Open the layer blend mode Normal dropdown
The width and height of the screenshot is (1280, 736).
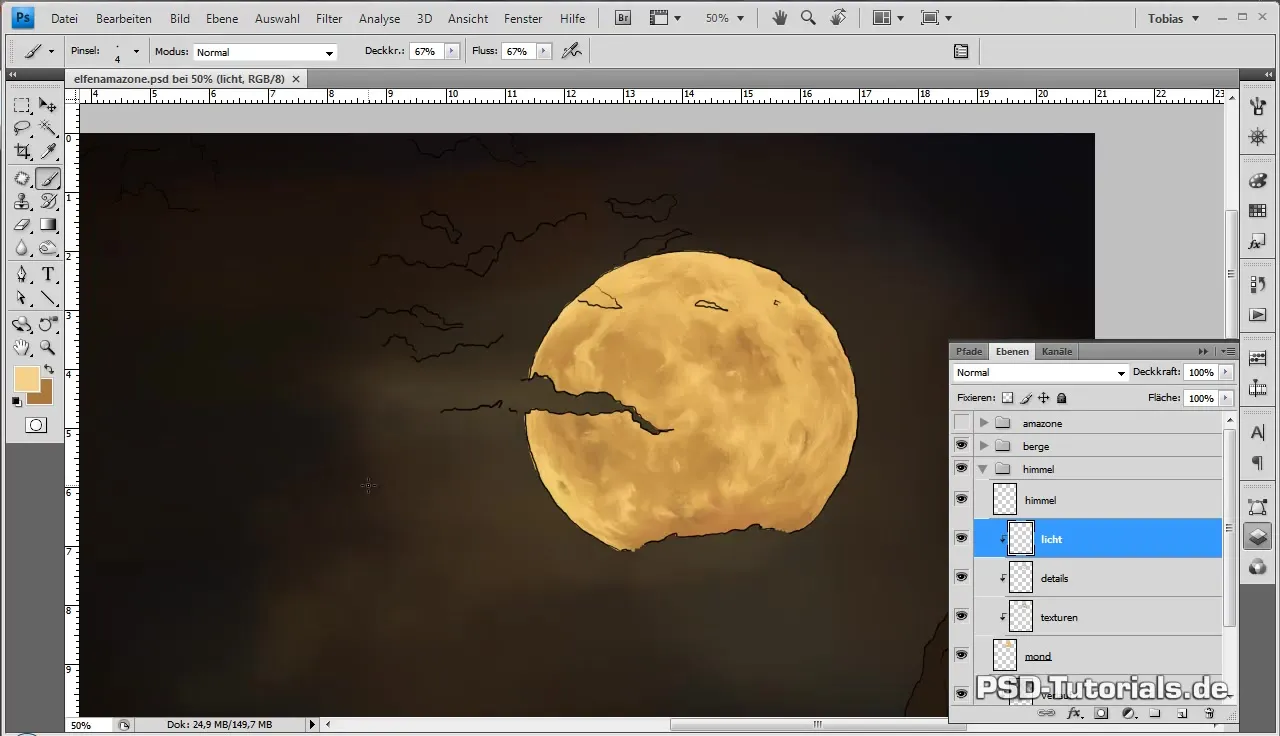click(x=1040, y=372)
